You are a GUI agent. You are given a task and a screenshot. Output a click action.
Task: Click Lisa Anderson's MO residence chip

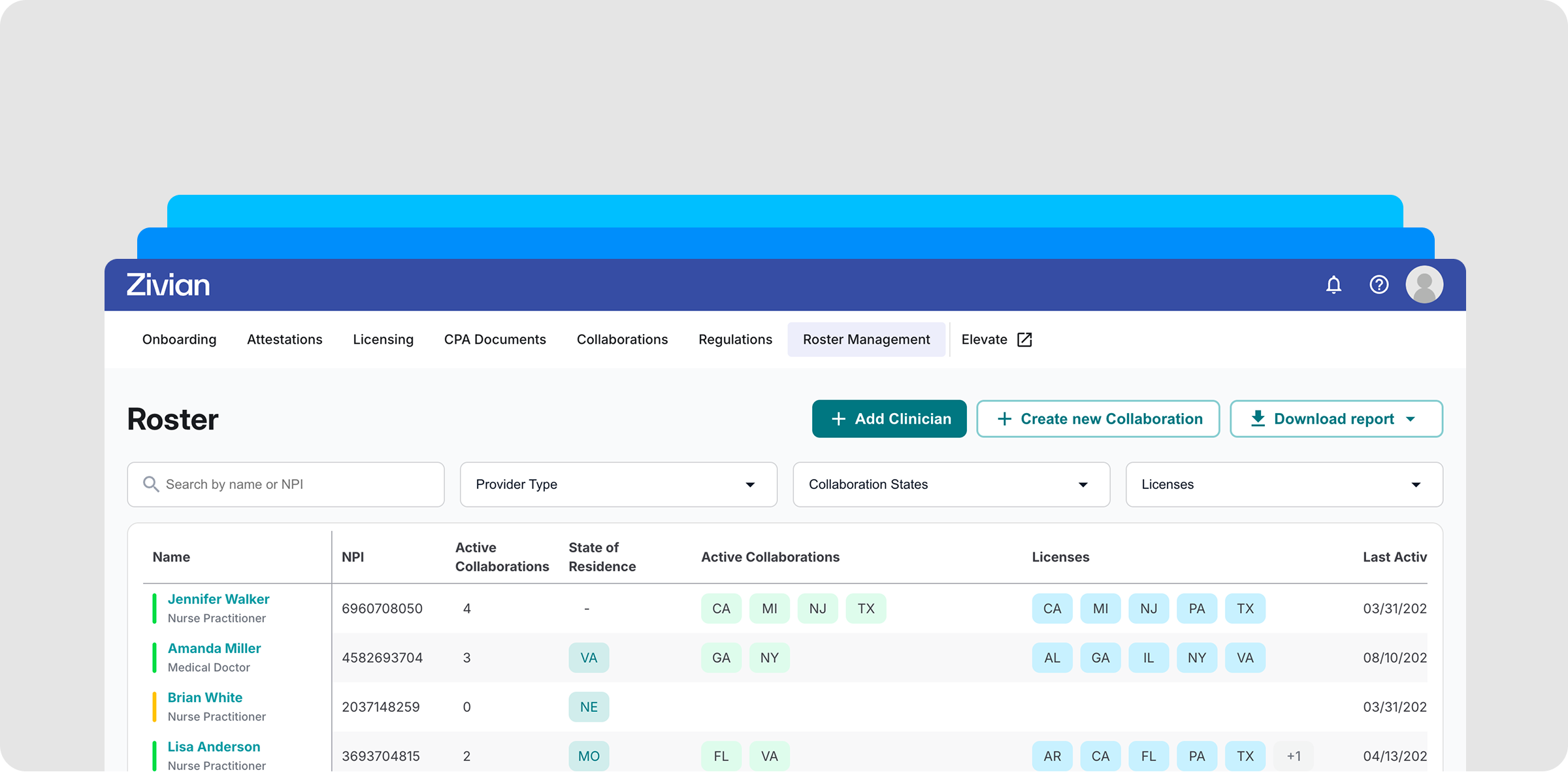589,756
